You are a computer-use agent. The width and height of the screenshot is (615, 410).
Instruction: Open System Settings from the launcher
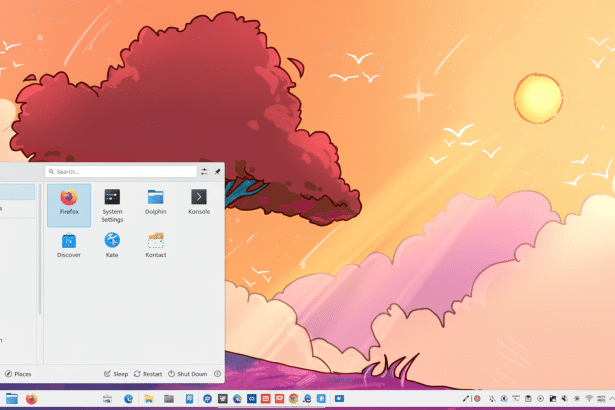point(112,205)
